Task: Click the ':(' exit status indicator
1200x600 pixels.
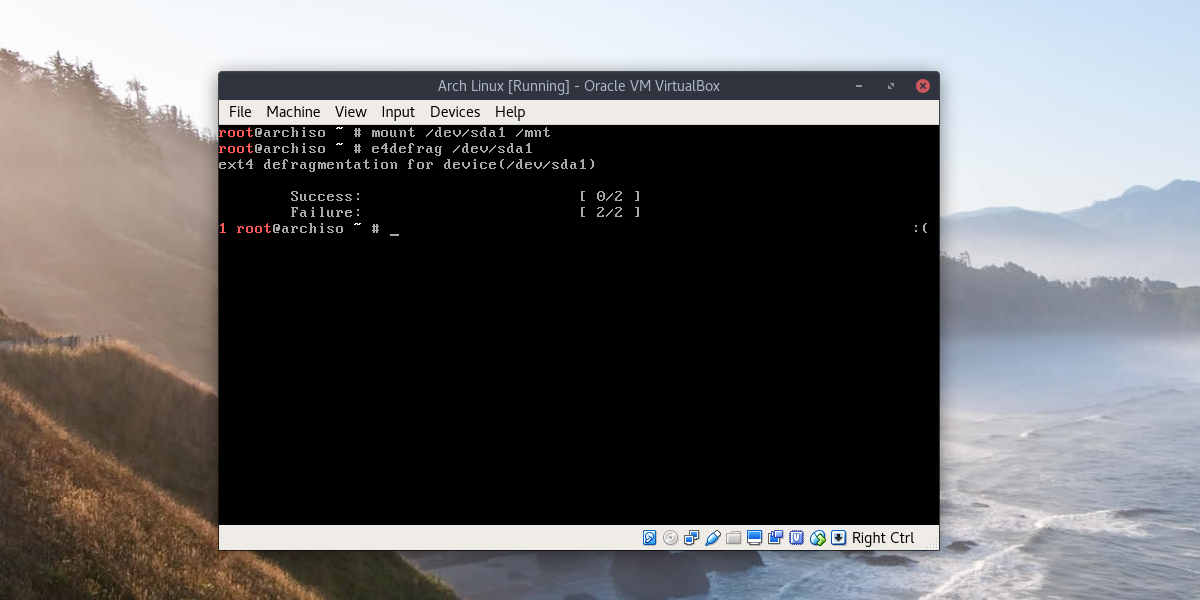Action: [x=921, y=228]
